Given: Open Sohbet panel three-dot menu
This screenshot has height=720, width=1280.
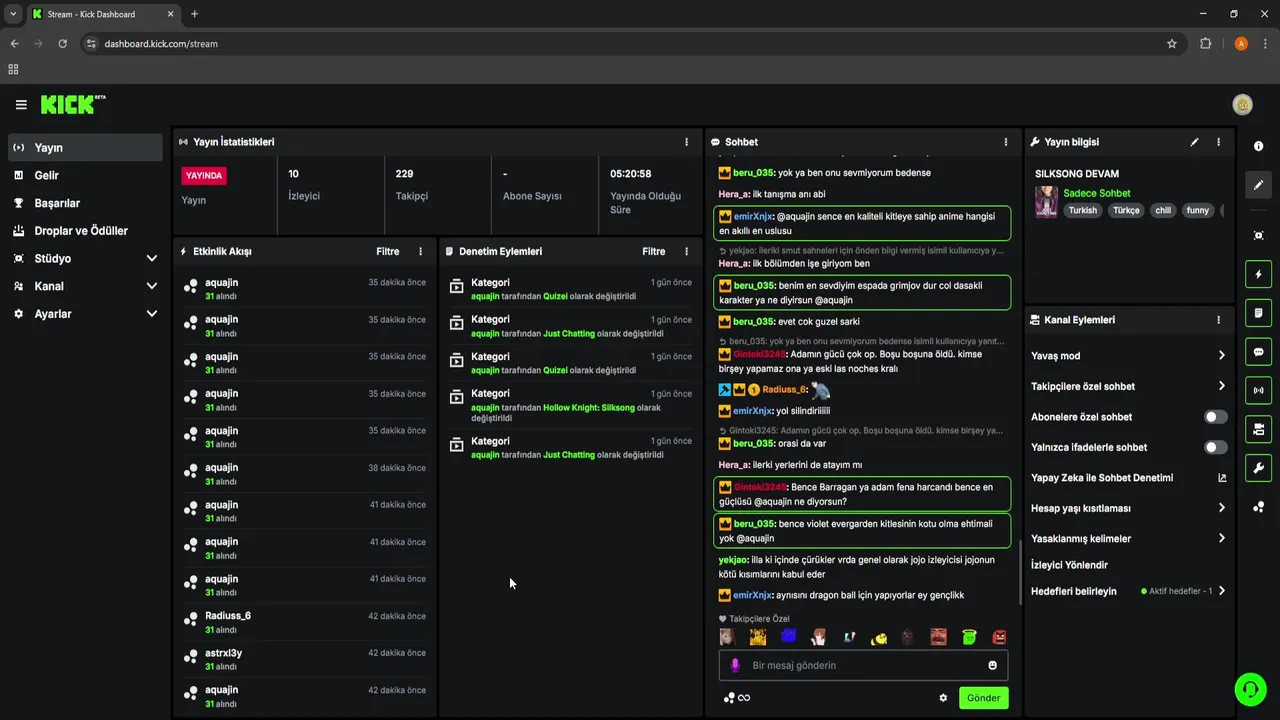Looking at the screenshot, I should point(1006,142).
